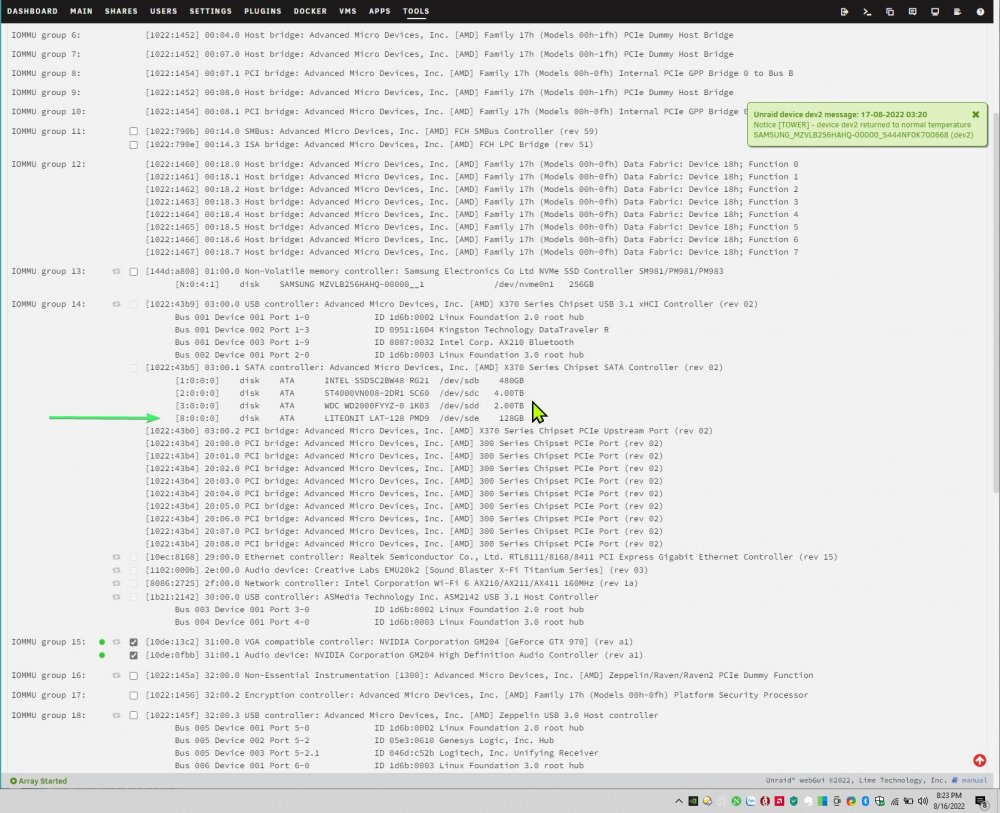Dismiss the Unraid dev2 notification
1000x813 pixels.
click(975, 115)
